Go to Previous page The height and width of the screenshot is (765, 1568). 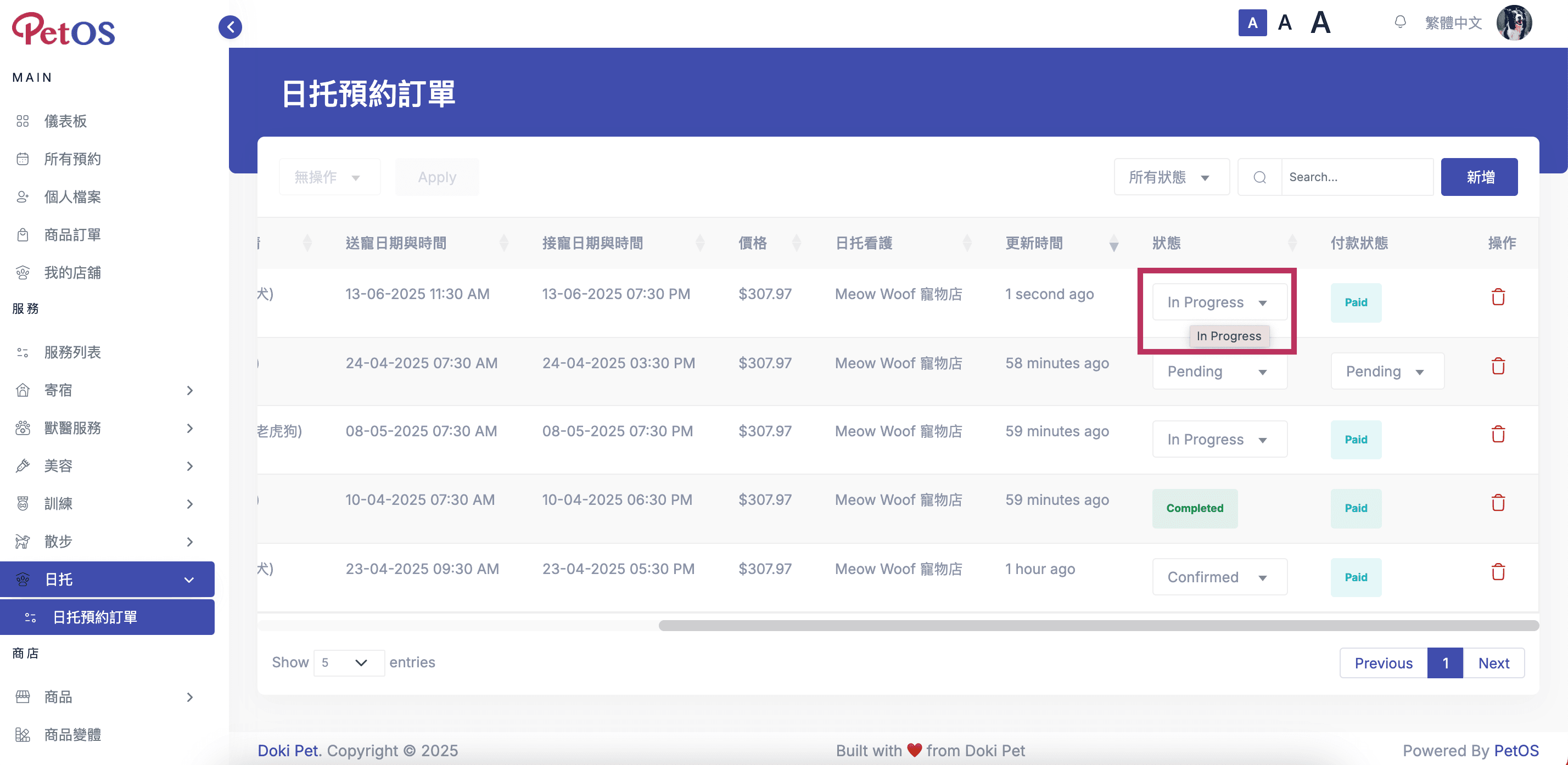point(1383,663)
